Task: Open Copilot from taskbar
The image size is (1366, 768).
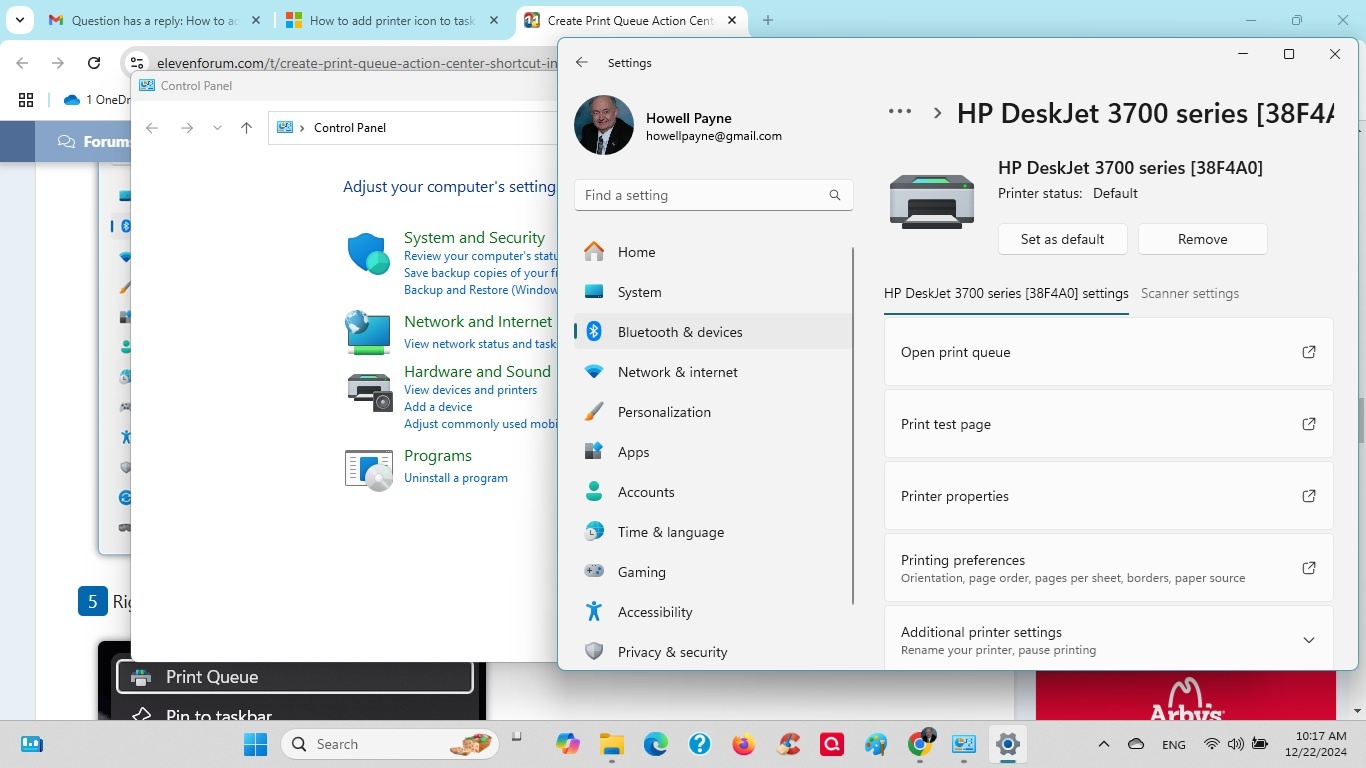Action: click(568, 744)
